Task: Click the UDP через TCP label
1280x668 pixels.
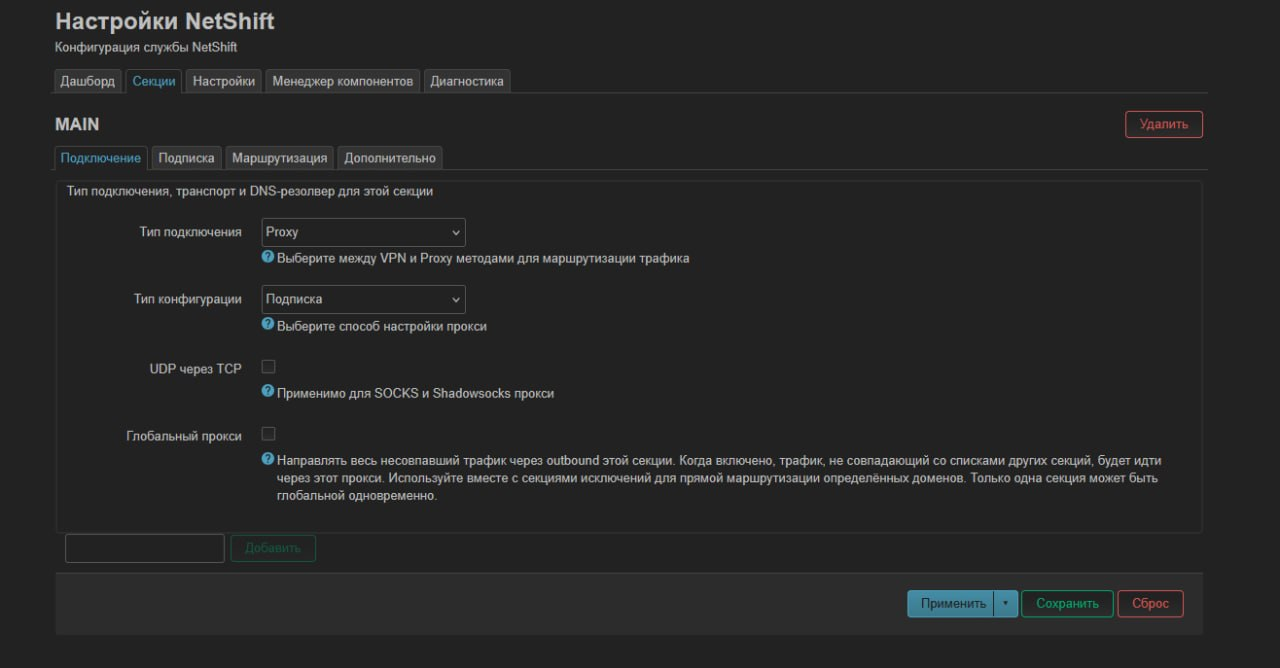Action: 196,369
